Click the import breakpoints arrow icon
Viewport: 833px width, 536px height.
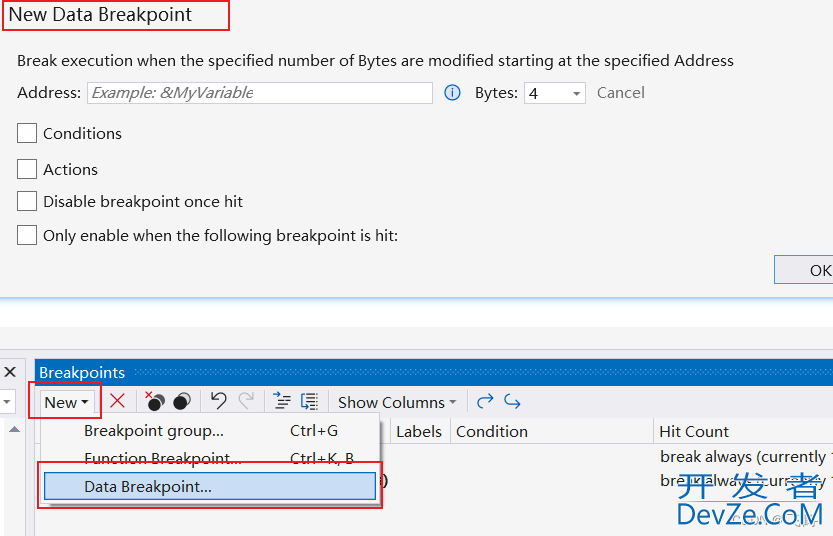[512, 401]
